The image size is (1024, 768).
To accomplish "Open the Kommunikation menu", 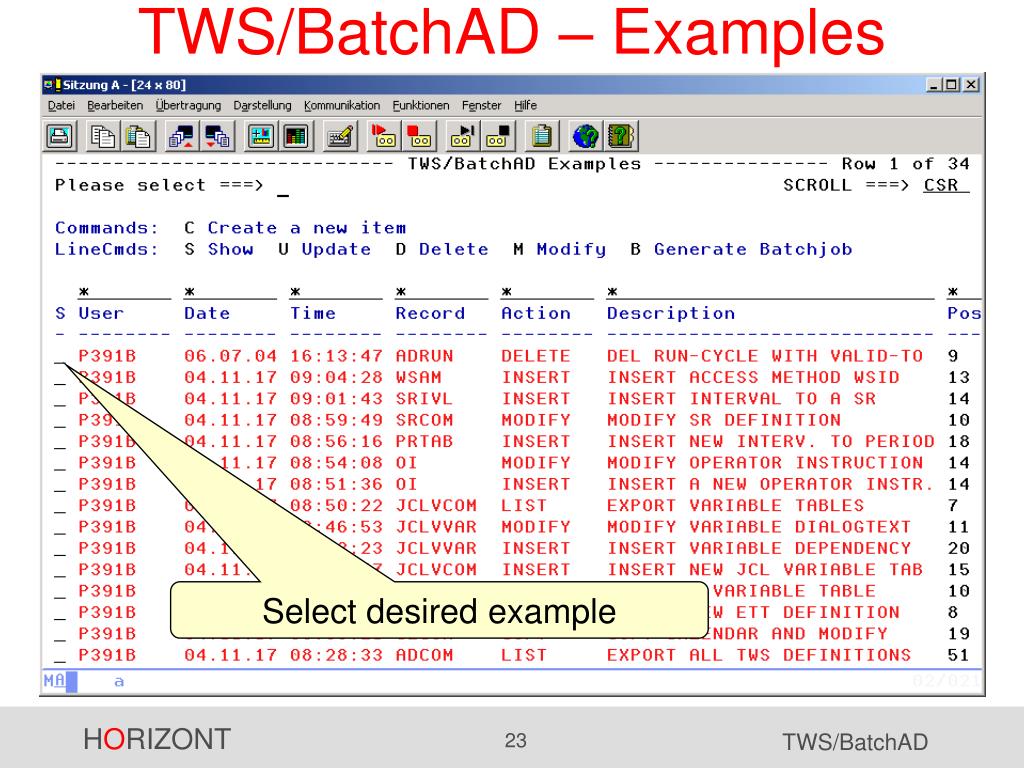I will pyautogui.click(x=342, y=105).
